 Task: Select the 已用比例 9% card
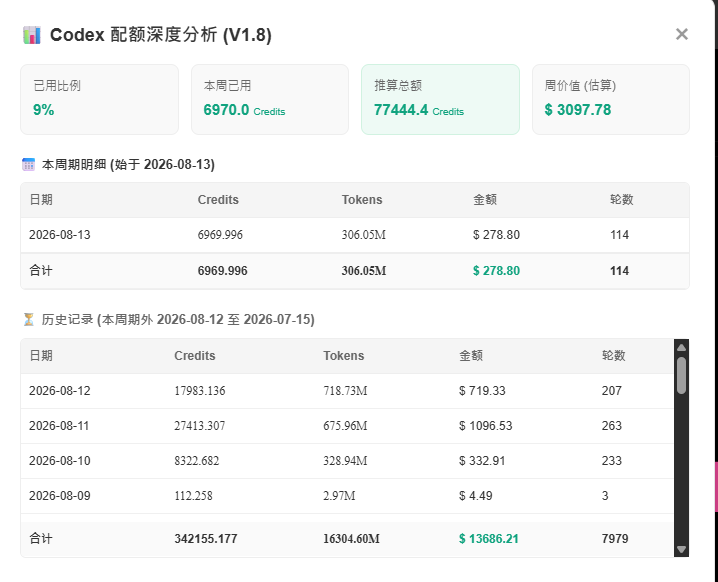click(x=99, y=99)
